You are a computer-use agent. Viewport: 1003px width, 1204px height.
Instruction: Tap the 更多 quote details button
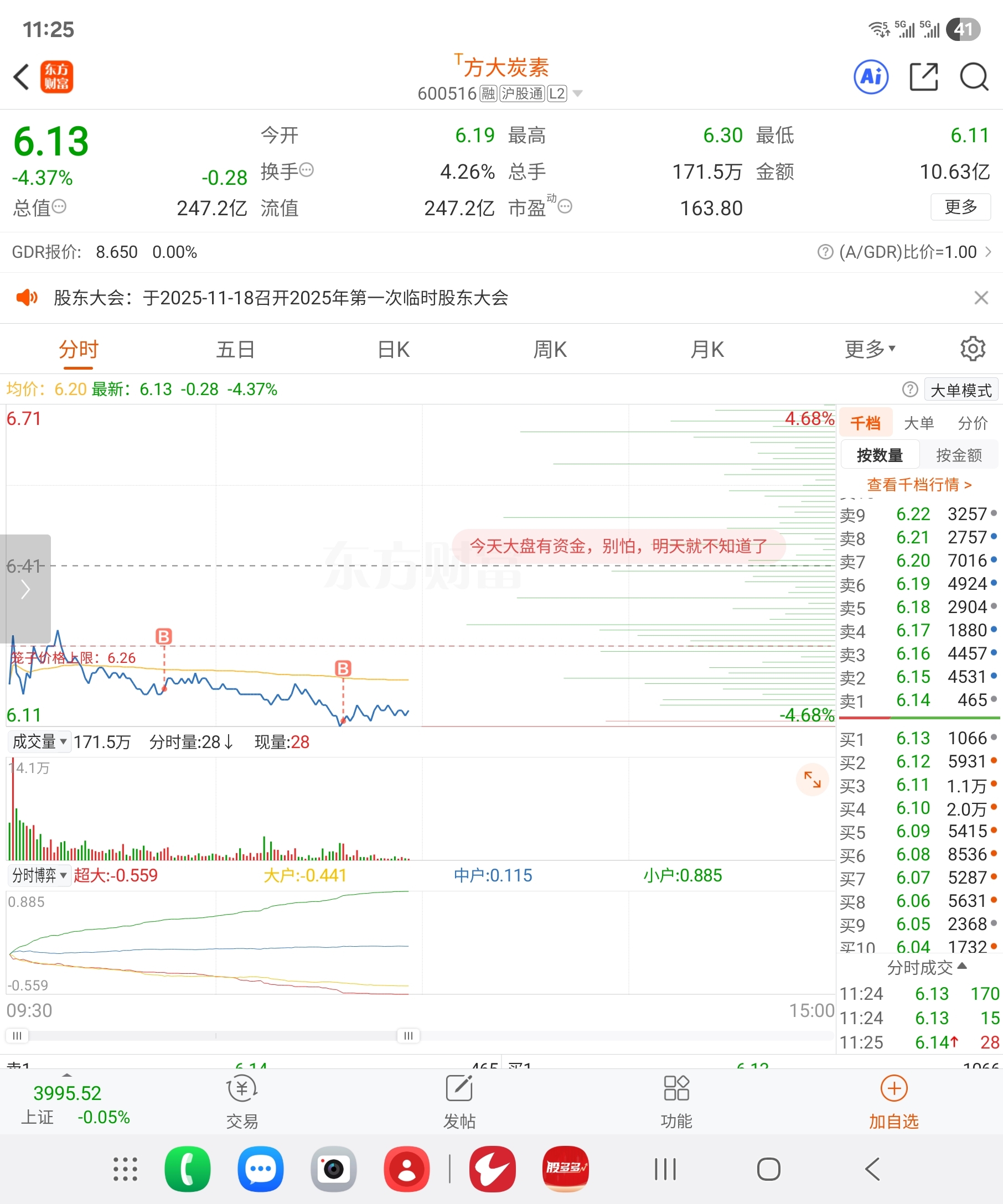click(x=960, y=206)
